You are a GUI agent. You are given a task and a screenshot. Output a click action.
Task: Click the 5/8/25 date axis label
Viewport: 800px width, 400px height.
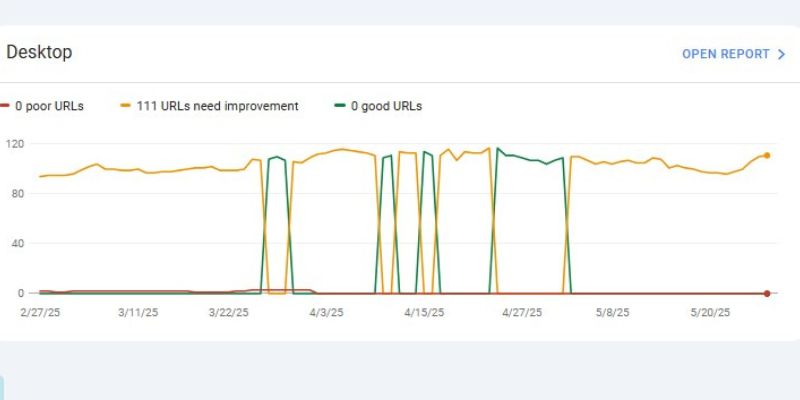609,313
